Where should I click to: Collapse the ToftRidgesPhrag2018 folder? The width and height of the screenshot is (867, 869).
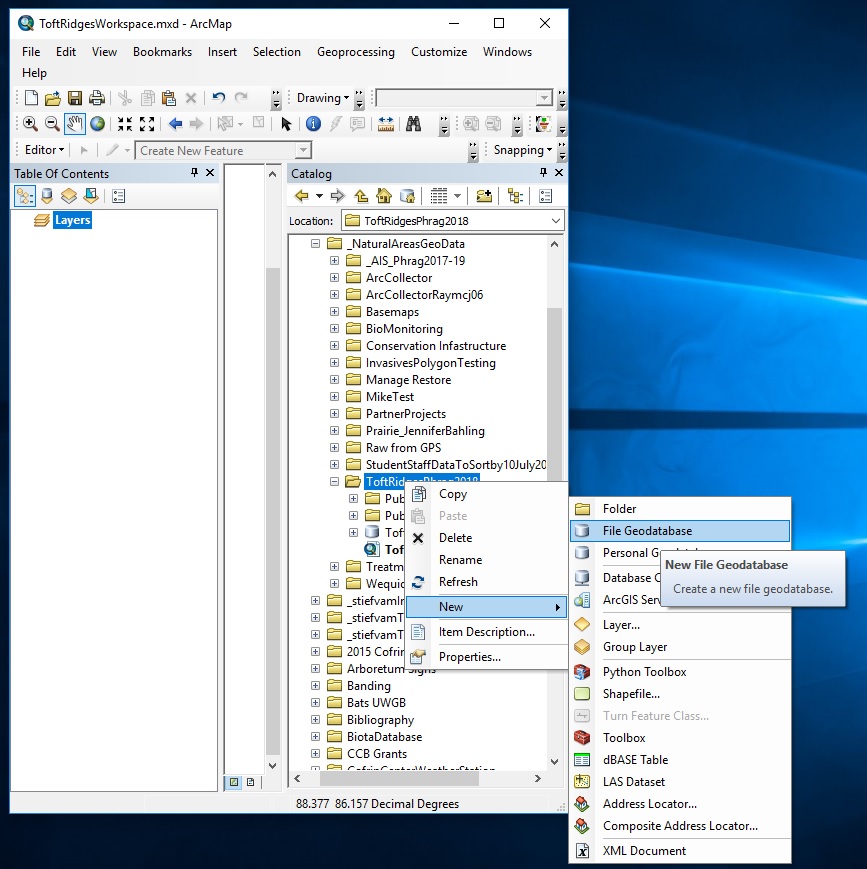point(335,482)
